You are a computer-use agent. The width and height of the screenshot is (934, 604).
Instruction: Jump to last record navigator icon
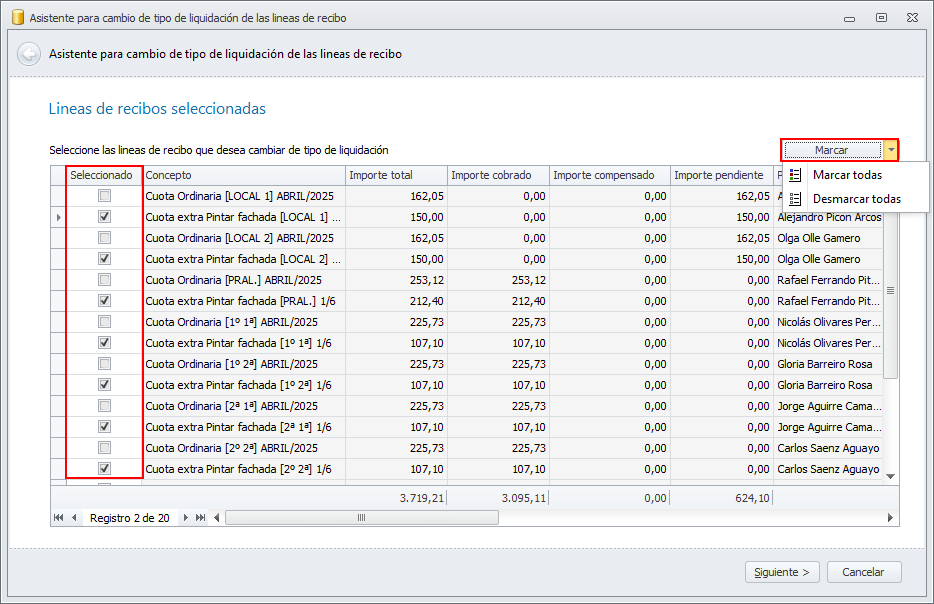point(201,518)
